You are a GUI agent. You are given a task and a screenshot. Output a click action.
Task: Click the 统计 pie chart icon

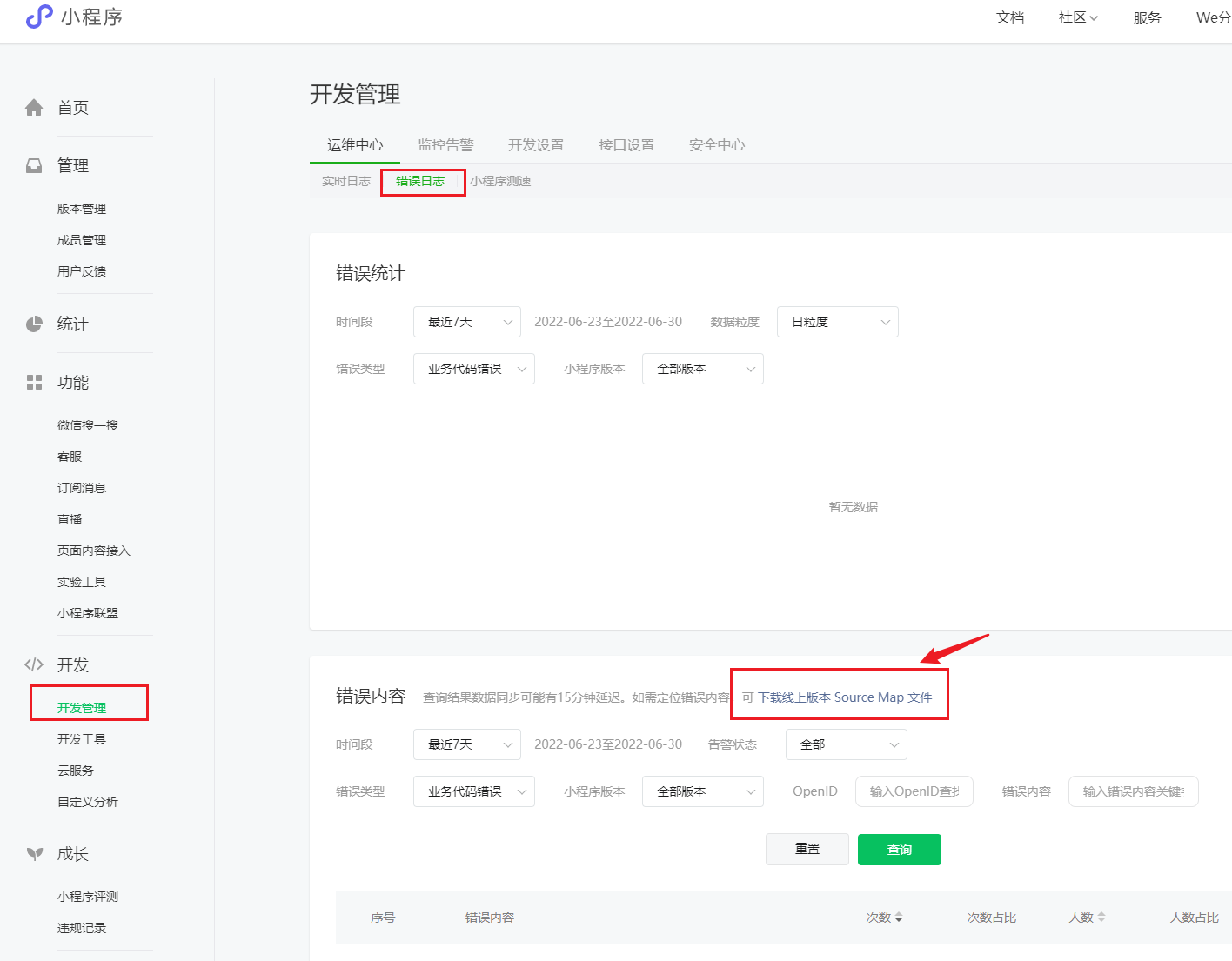[34, 324]
